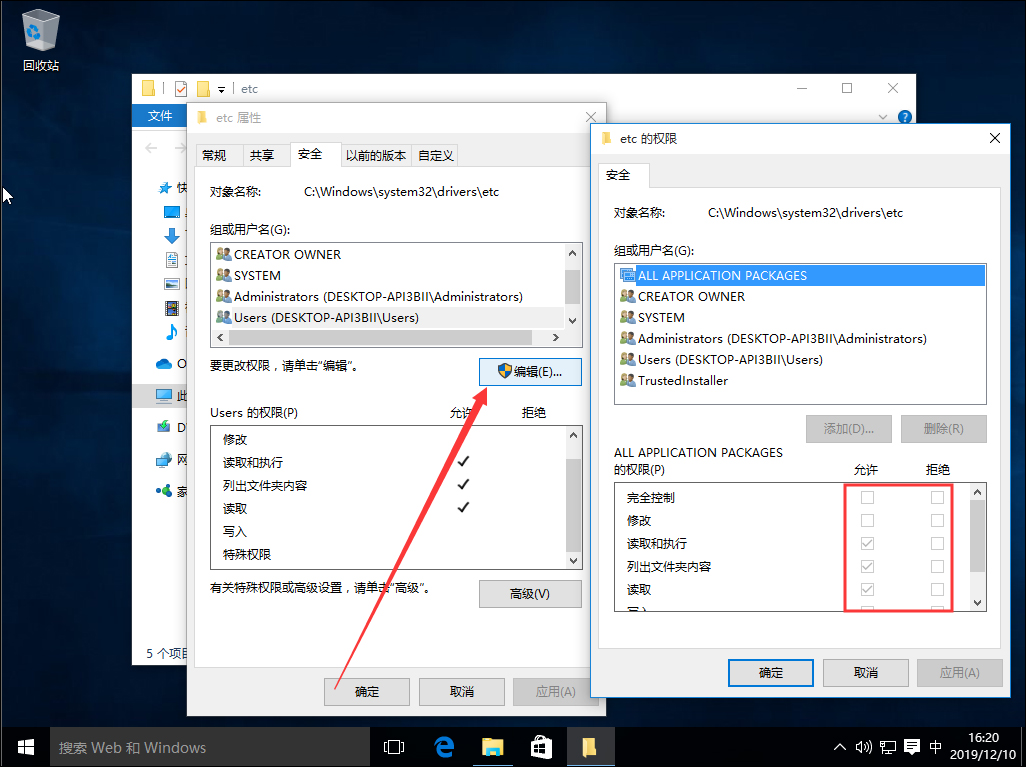Launch the Store from the taskbar
Viewport: 1026px width, 767px height.
tap(541, 746)
